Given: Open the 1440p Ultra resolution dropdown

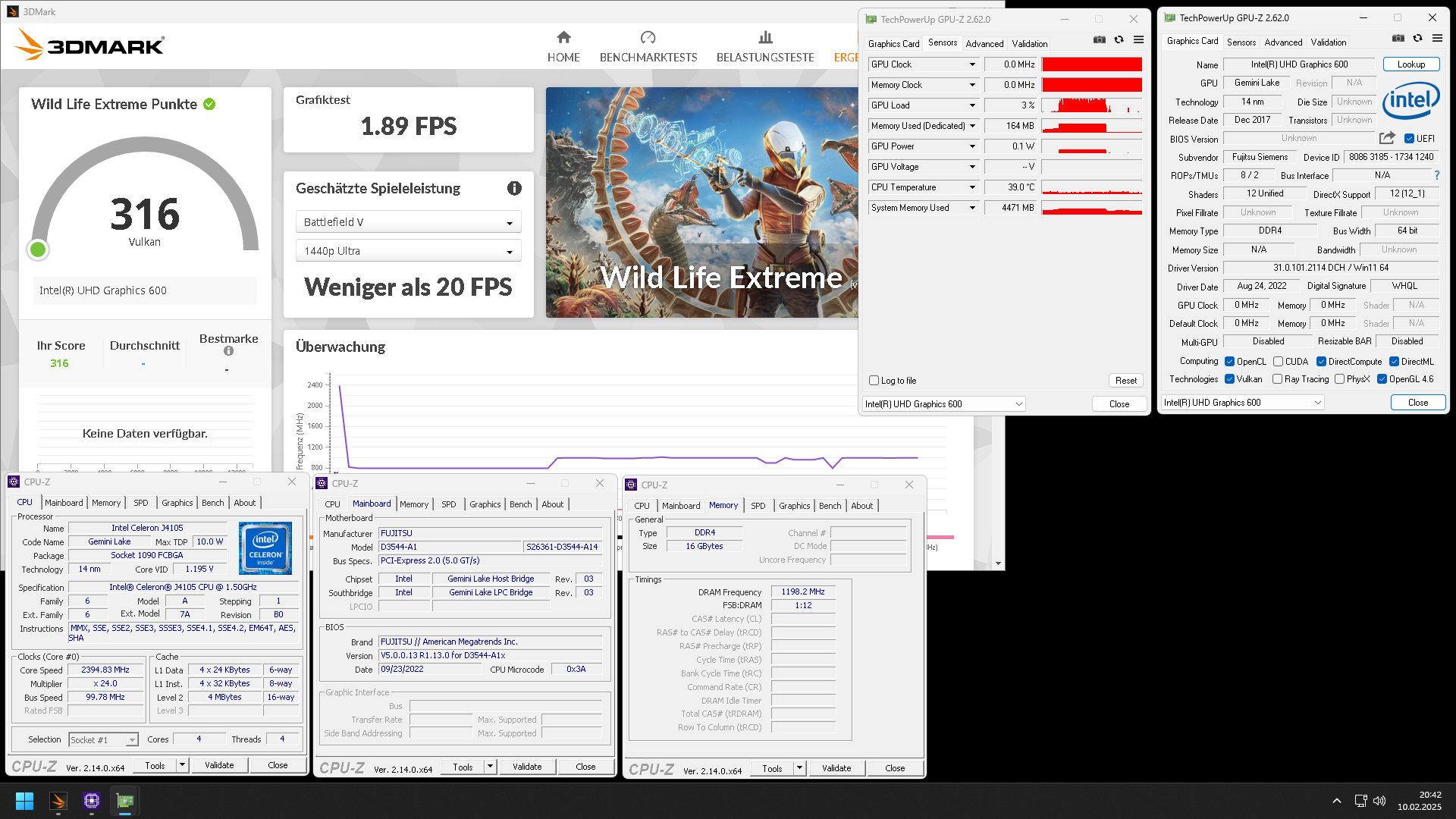Looking at the screenshot, I should [x=408, y=251].
